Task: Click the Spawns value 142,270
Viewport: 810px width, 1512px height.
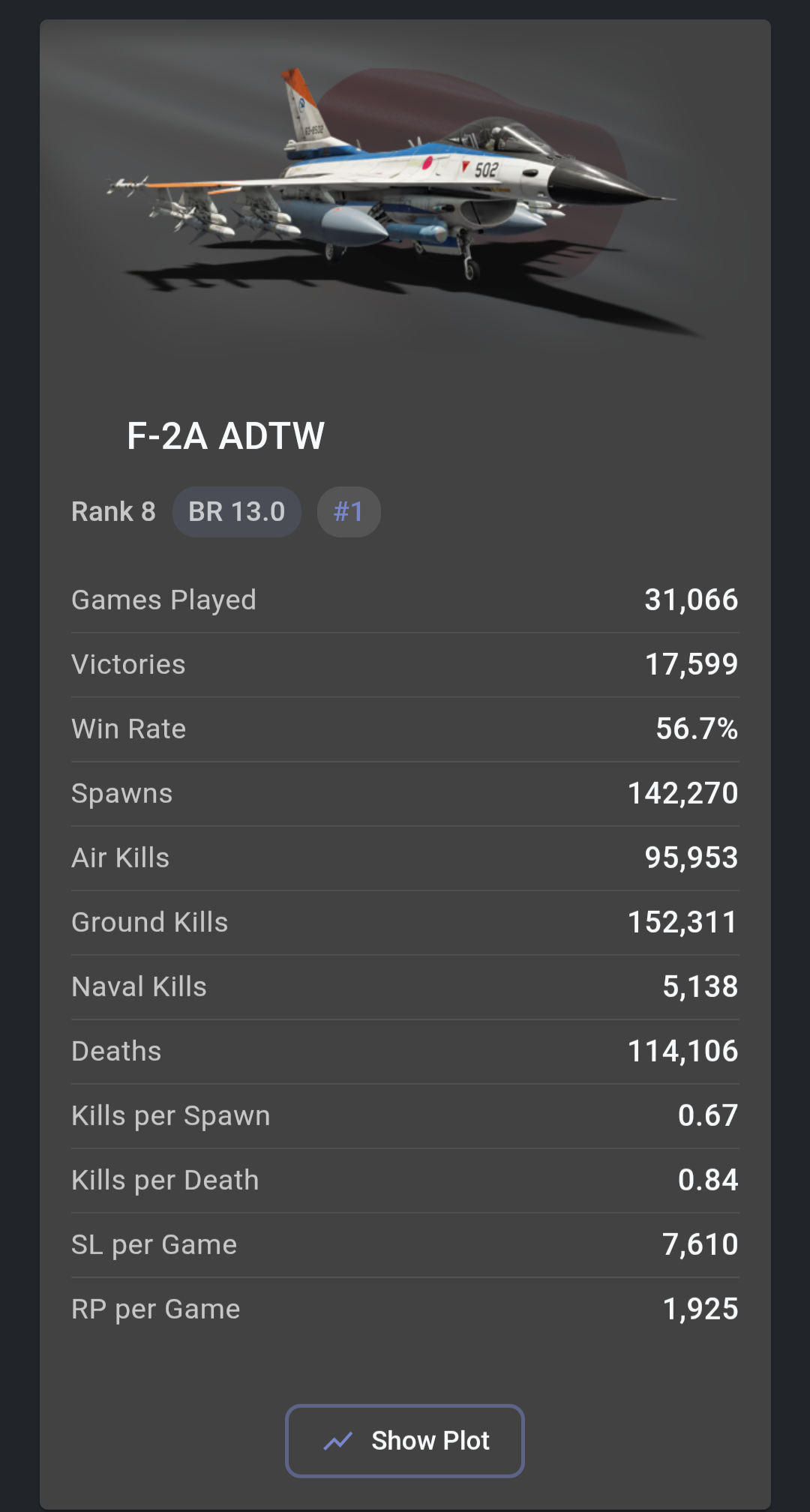Action: (682, 793)
